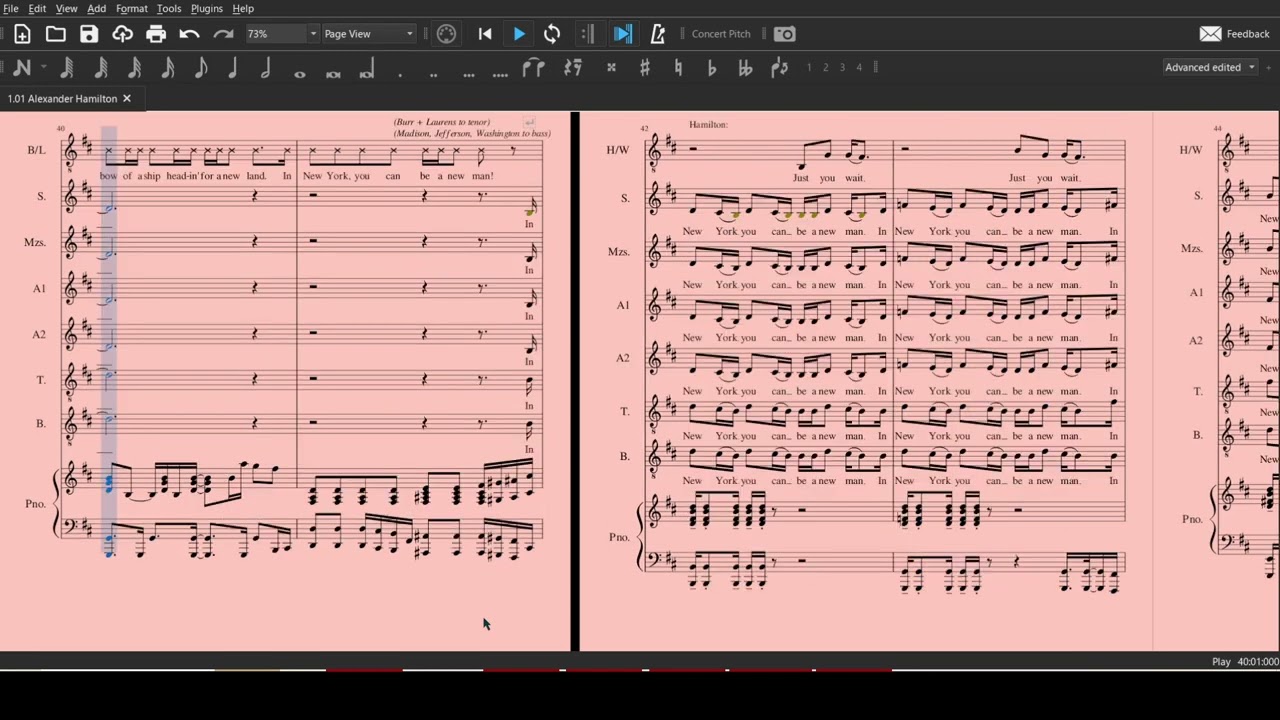Screen dimensions: 1280x720
Task: Open the Page View mode dropdown
Action: point(368,34)
